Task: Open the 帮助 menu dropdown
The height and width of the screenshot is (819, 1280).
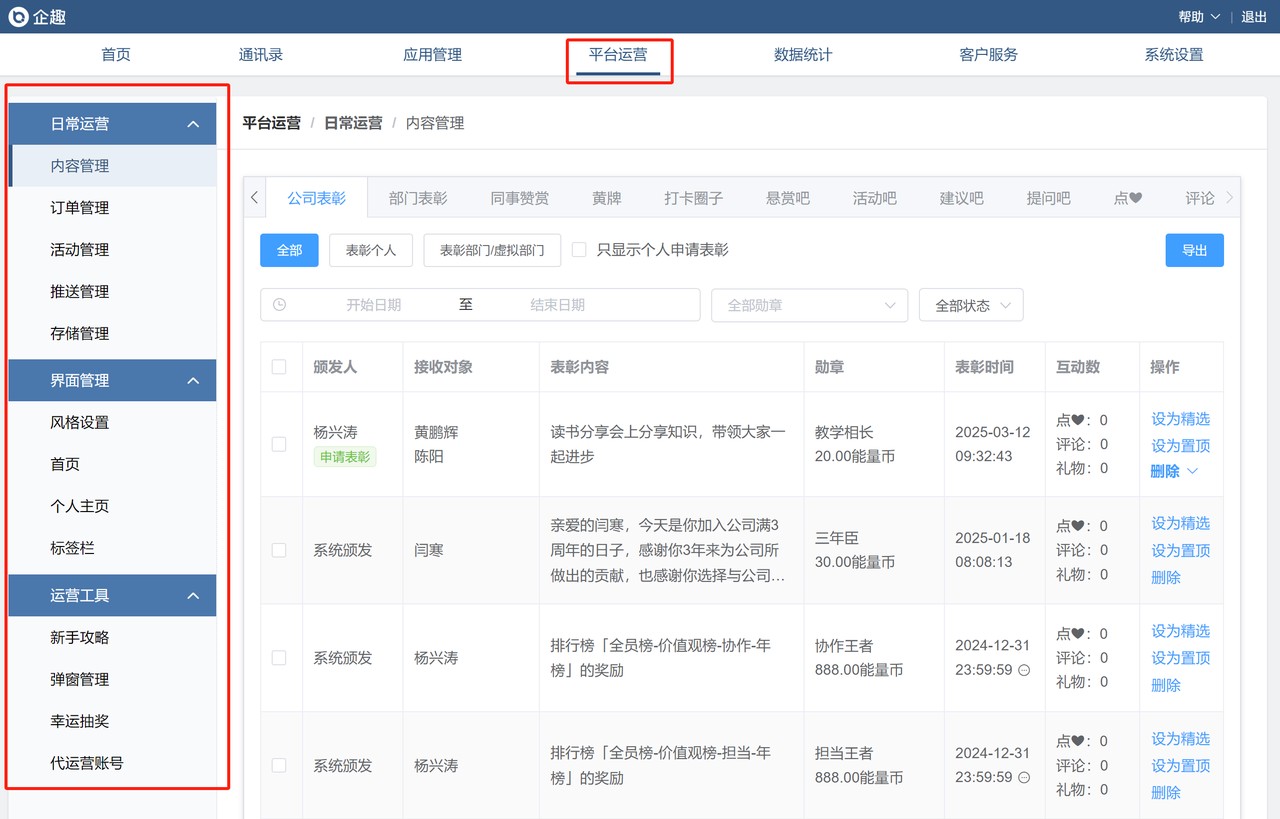Action: pyautogui.click(x=1199, y=16)
